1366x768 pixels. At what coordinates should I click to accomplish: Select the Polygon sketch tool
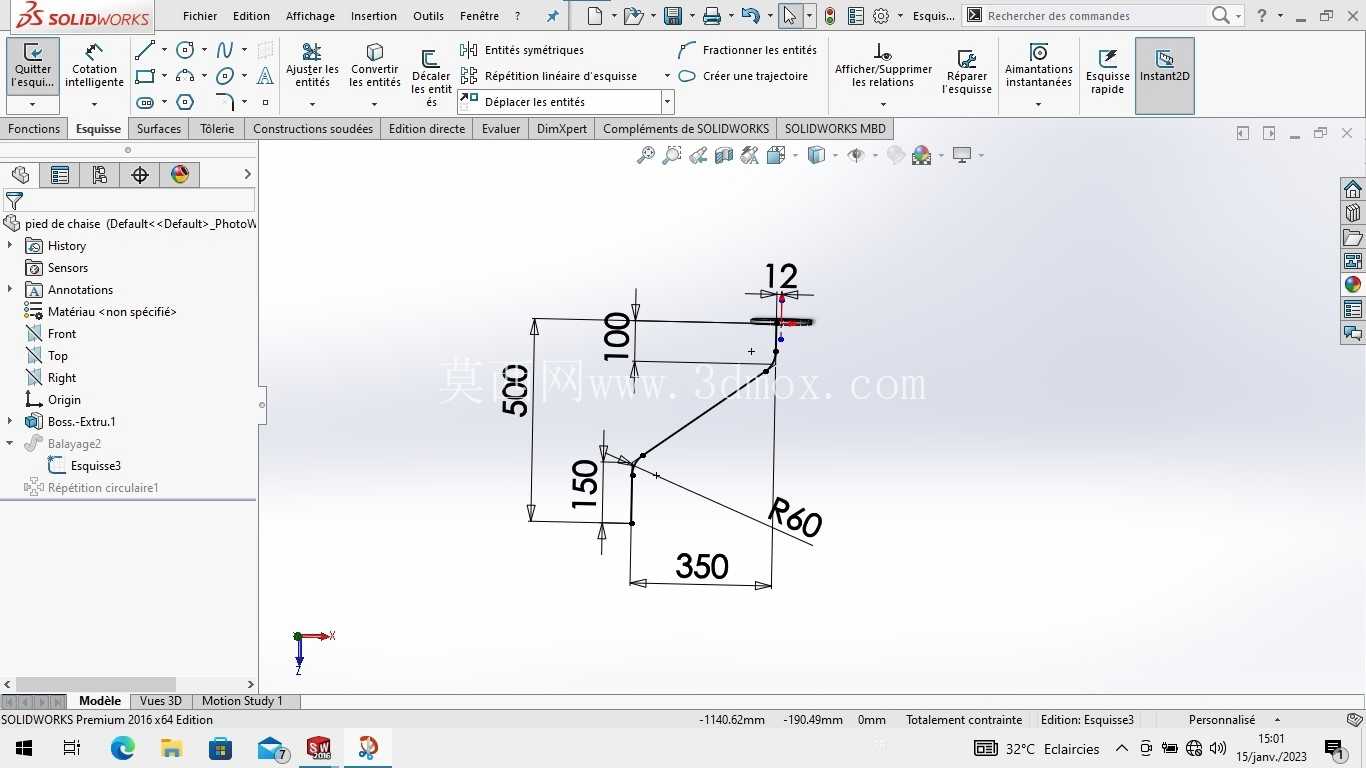pyautogui.click(x=185, y=102)
